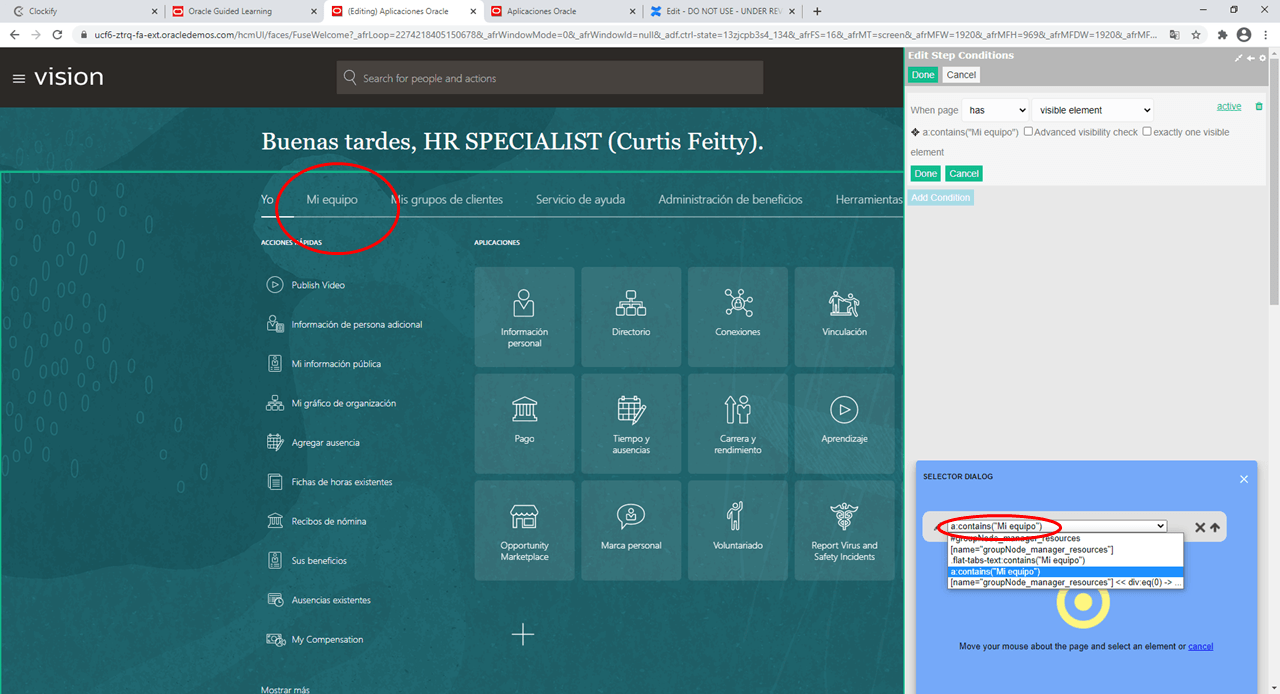Open the Aprendizaje app tile

(x=844, y=423)
